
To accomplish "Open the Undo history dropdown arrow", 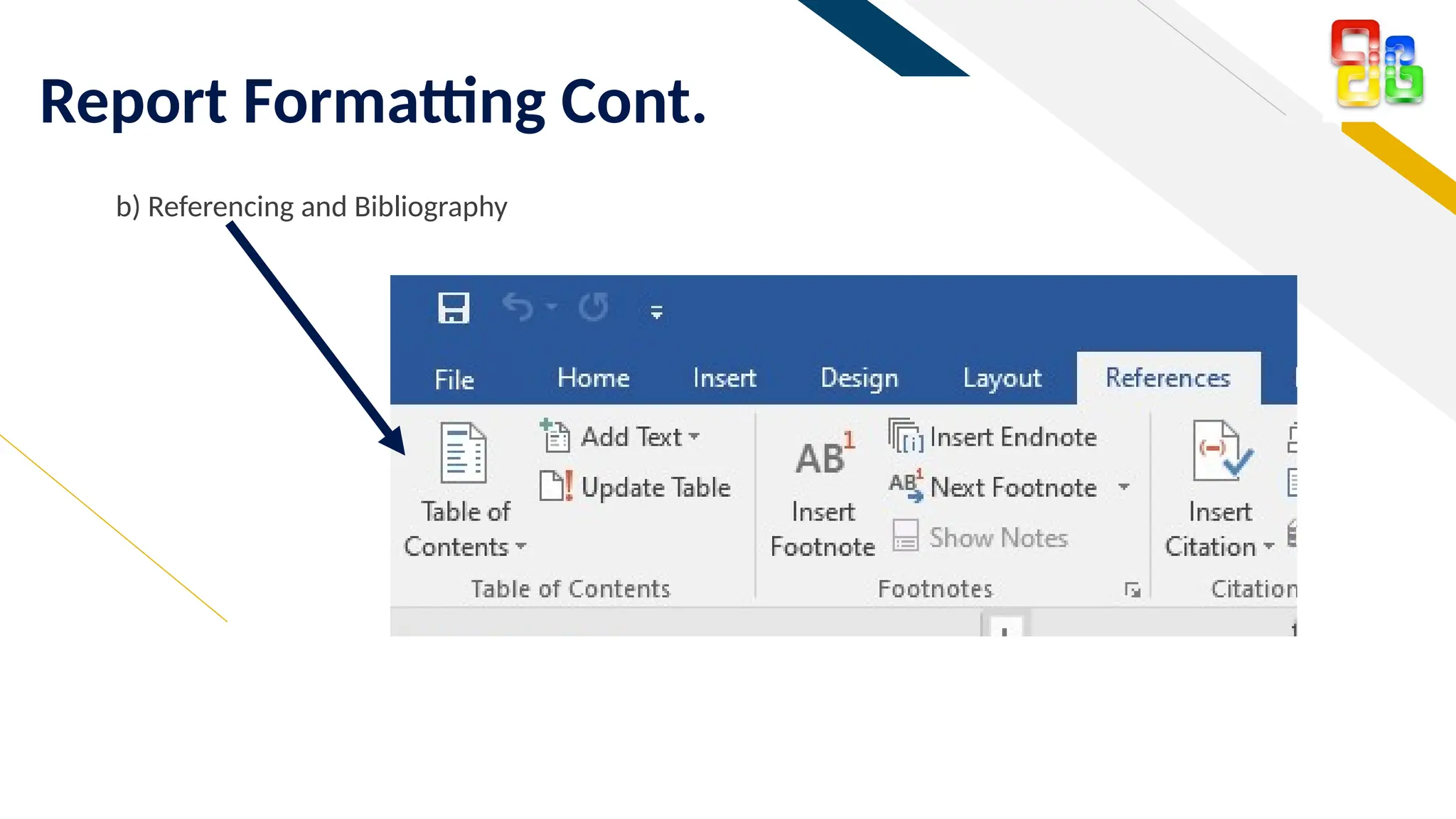I will pyautogui.click(x=552, y=307).
